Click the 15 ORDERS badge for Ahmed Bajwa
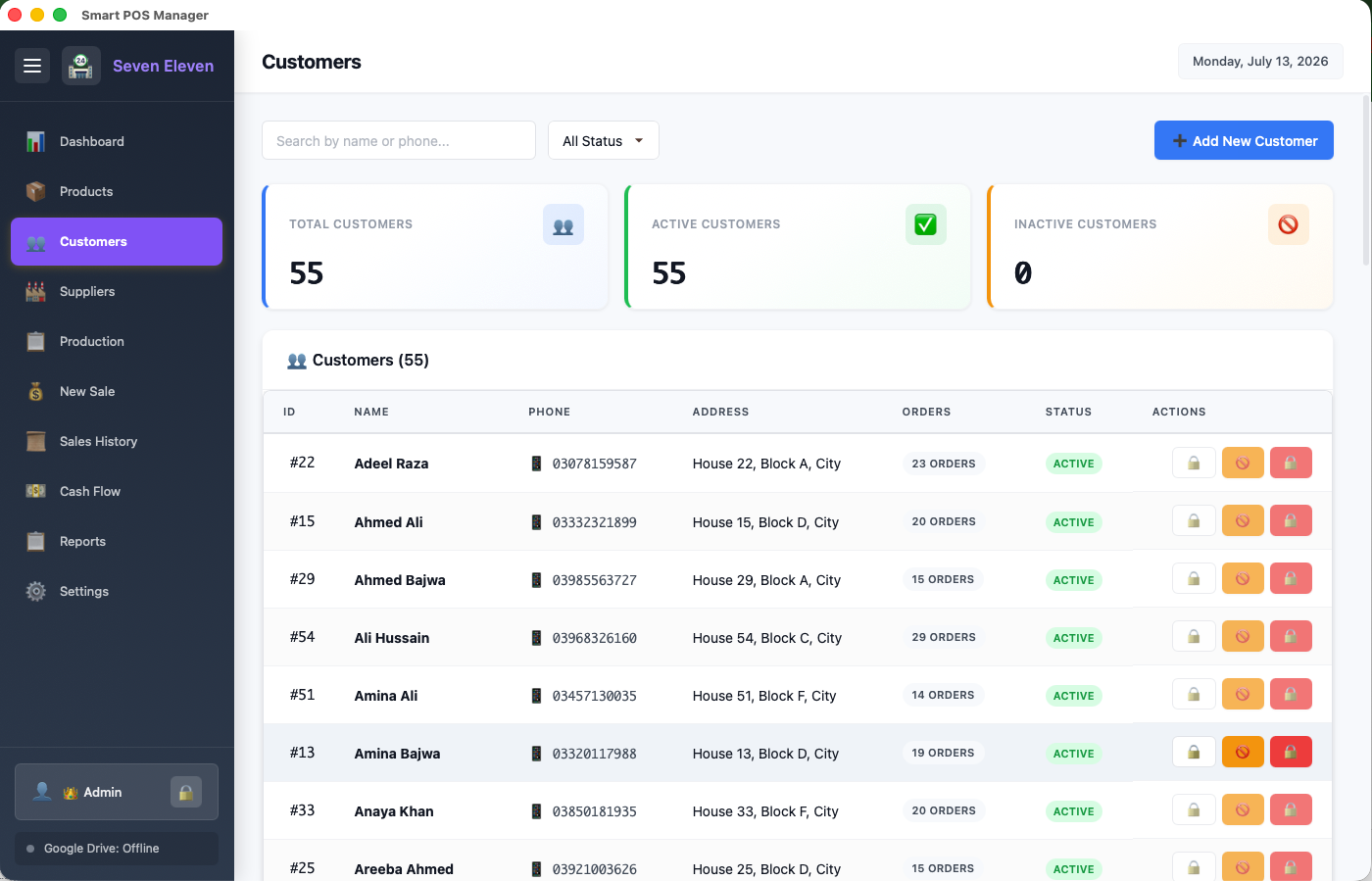Screen dimensions: 1372x881 (943, 579)
